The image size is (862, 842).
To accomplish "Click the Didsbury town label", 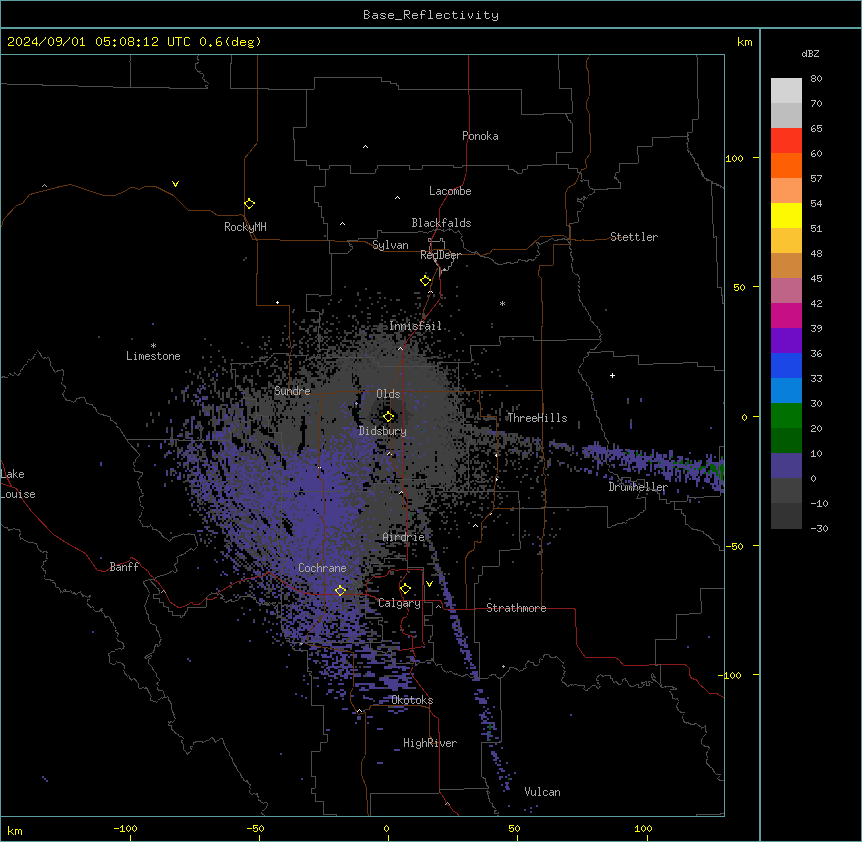I will coord(383,431).
